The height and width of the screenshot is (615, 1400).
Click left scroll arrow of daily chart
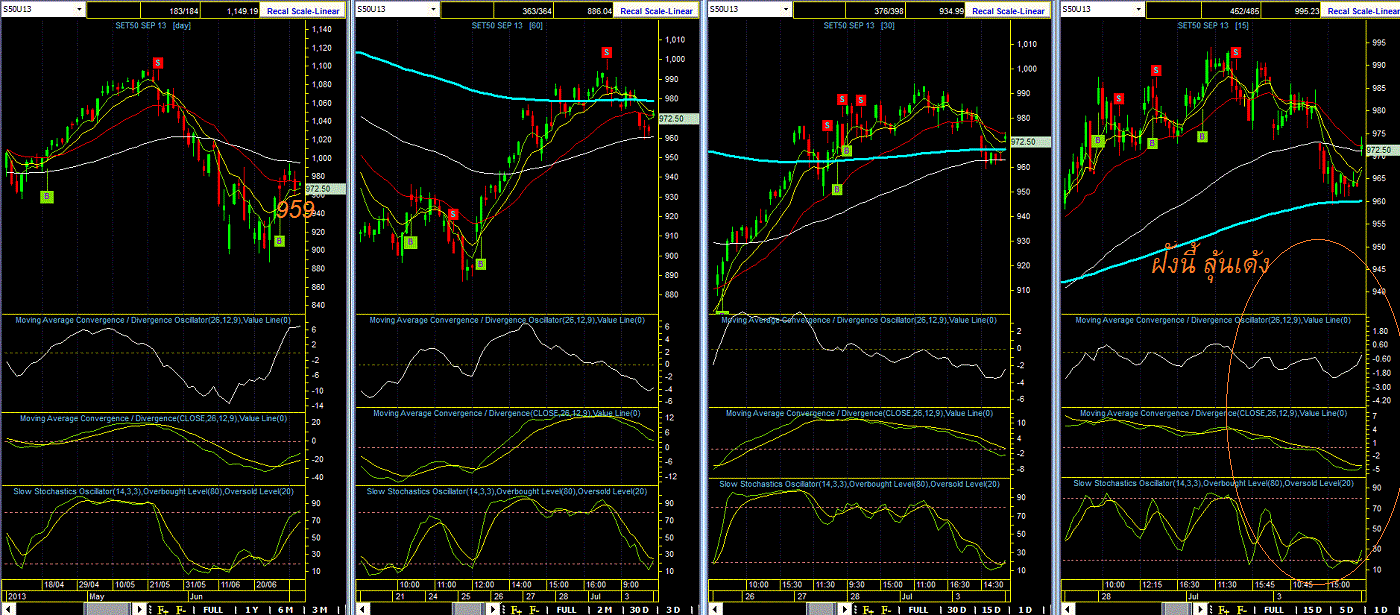[x=8, y=609]
